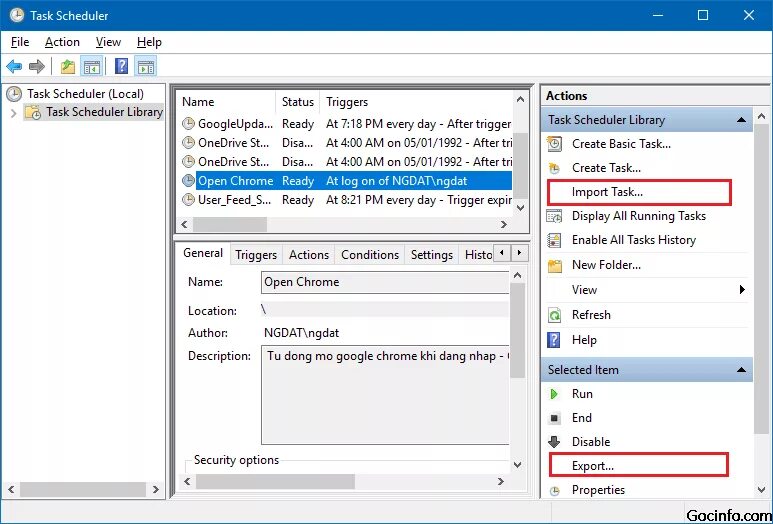Click the green Run arrow icon

point(554,394)
